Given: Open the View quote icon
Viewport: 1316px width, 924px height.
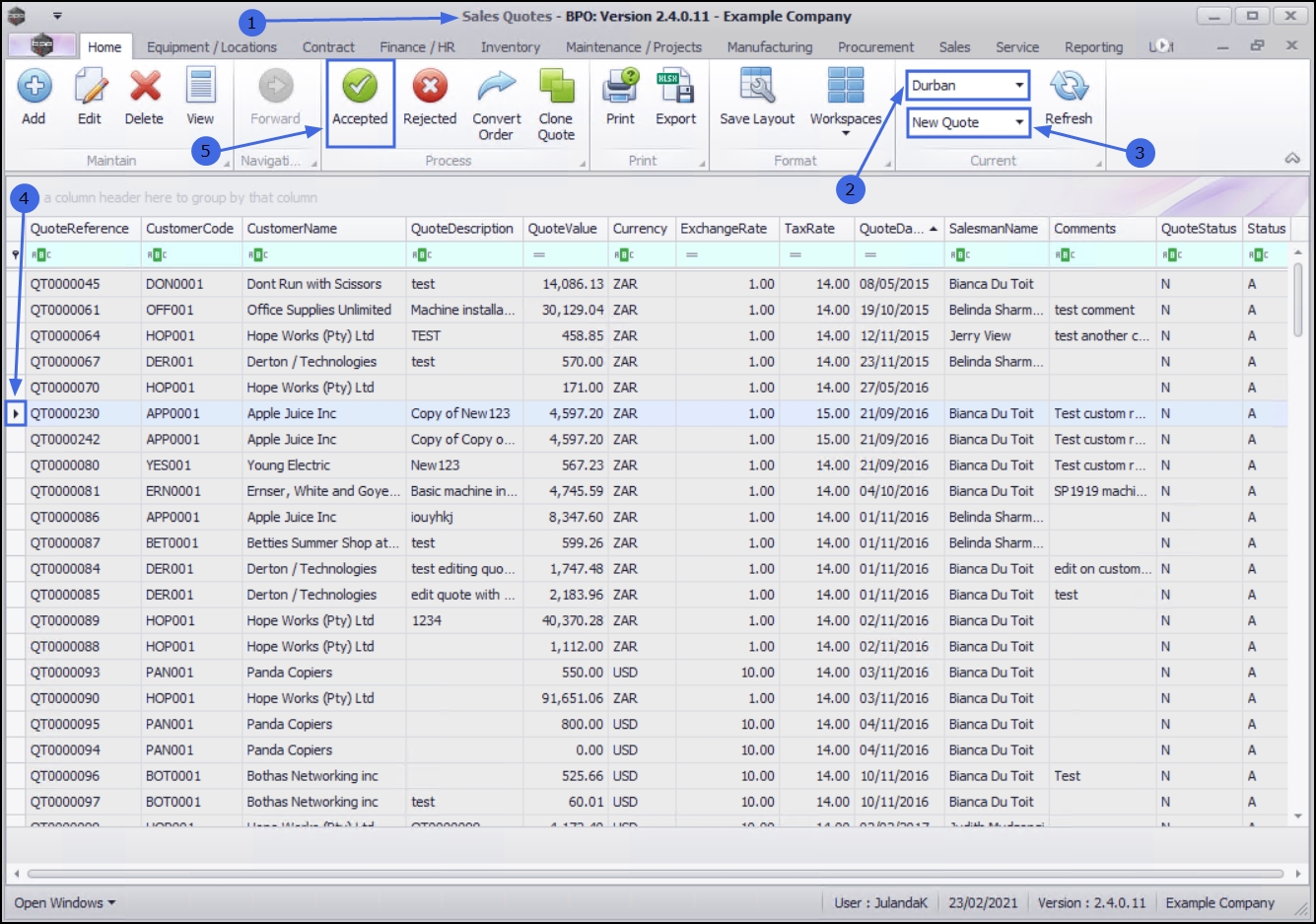Looking at the screenshot, I should (200, 87).
